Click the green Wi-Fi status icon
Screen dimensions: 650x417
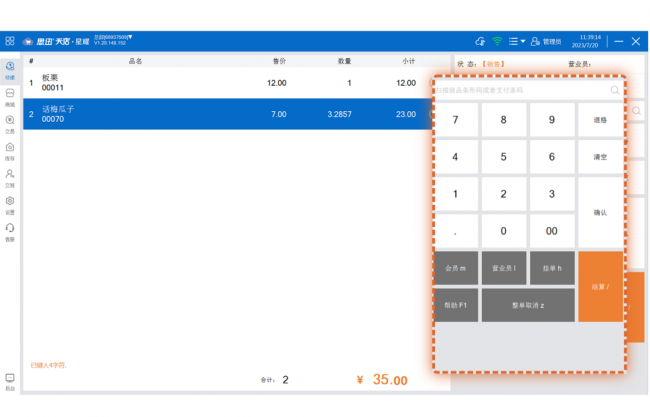[497, 41]
